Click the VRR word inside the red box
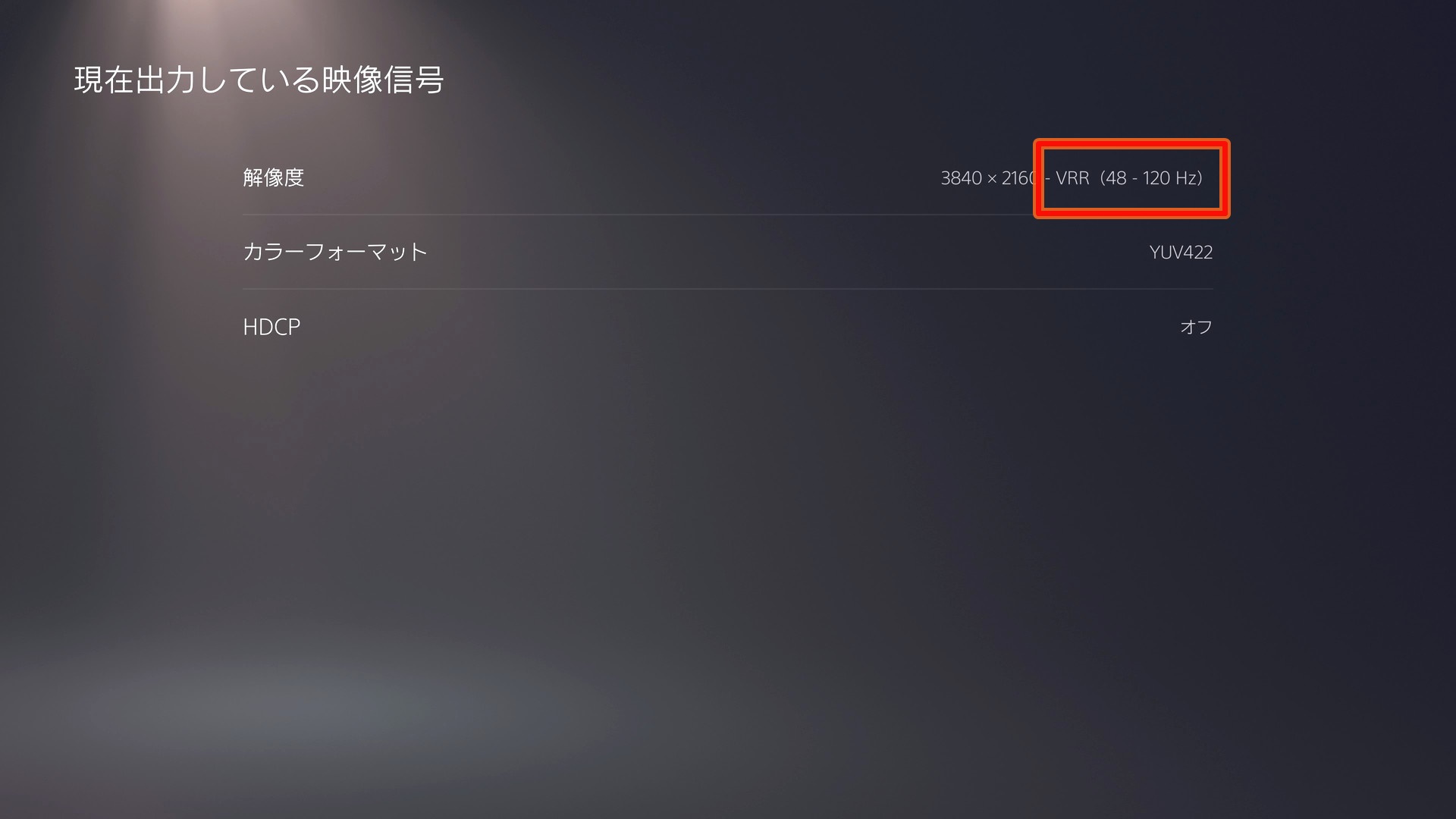Viewport: 1456px width, 819px height. 1072,178
